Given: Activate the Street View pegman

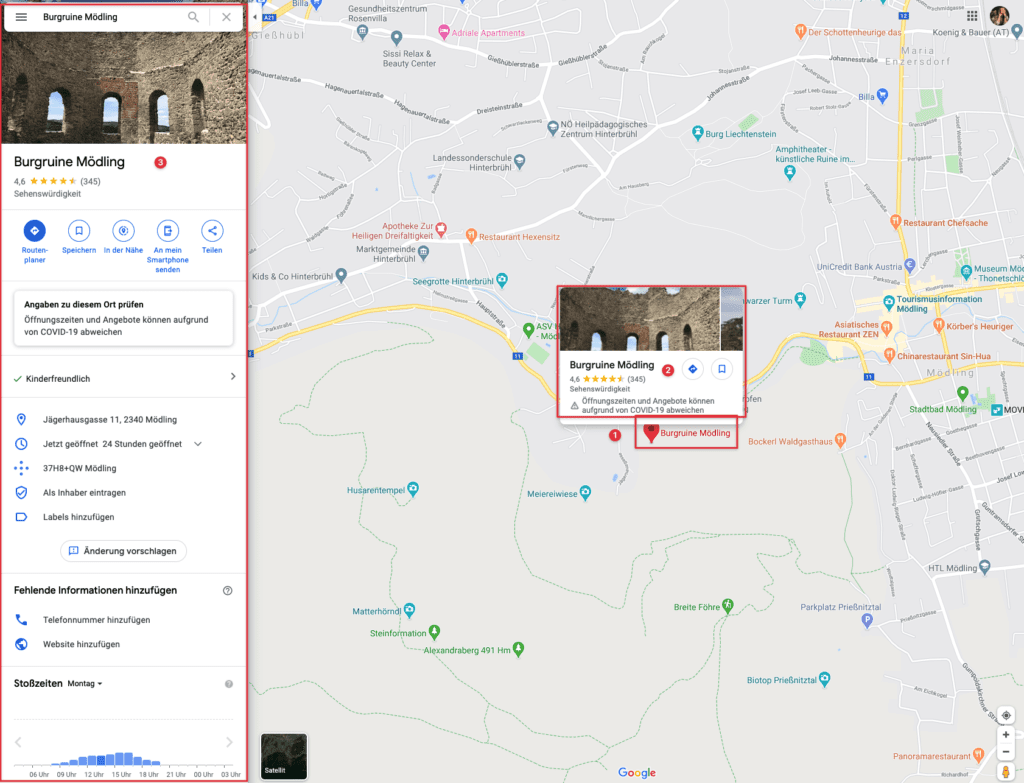Looking at the screenshot, I should tap(1006, 772).
